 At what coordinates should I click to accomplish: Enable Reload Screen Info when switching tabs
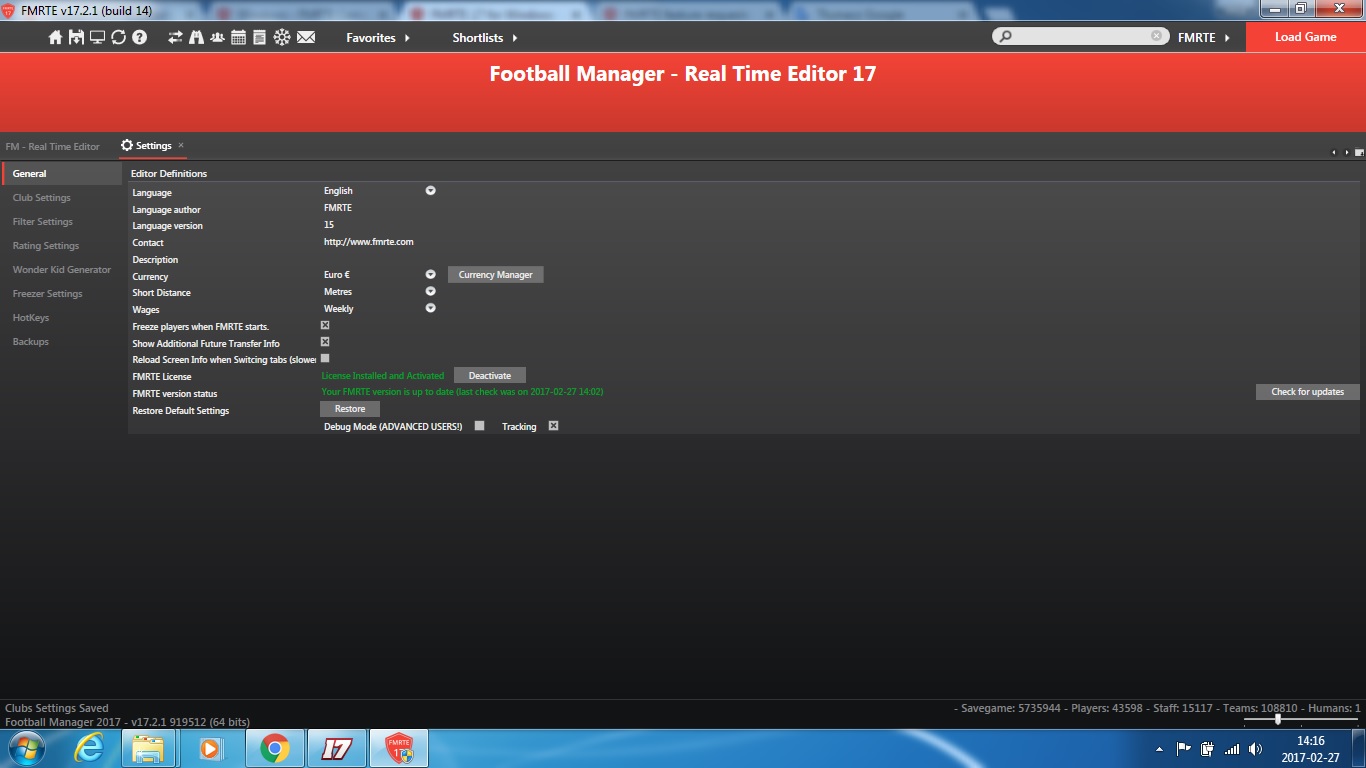coord(325,358)
